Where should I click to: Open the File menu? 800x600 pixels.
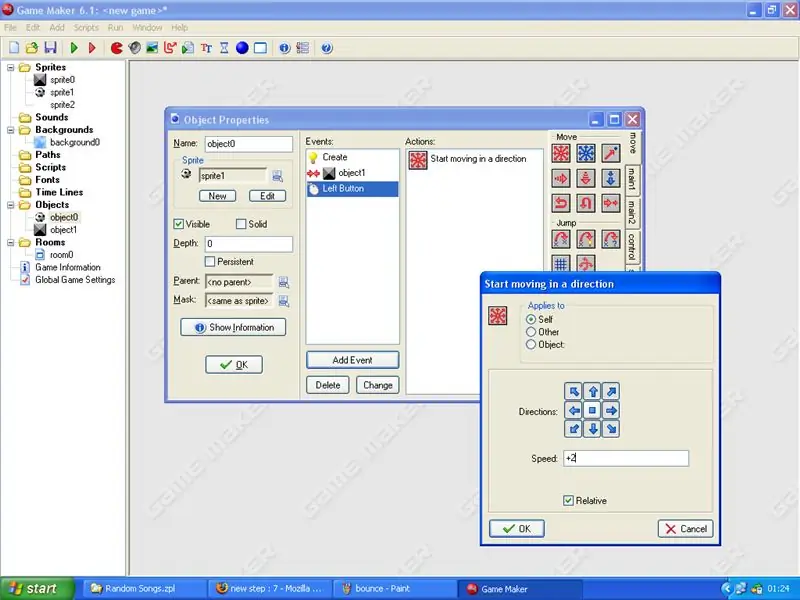tap(10, 28)
